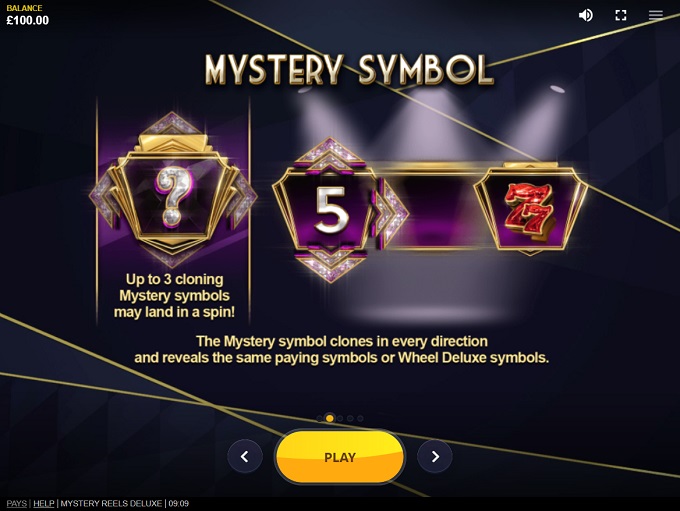Mute the game sound speaker icon

coord(585,15)
